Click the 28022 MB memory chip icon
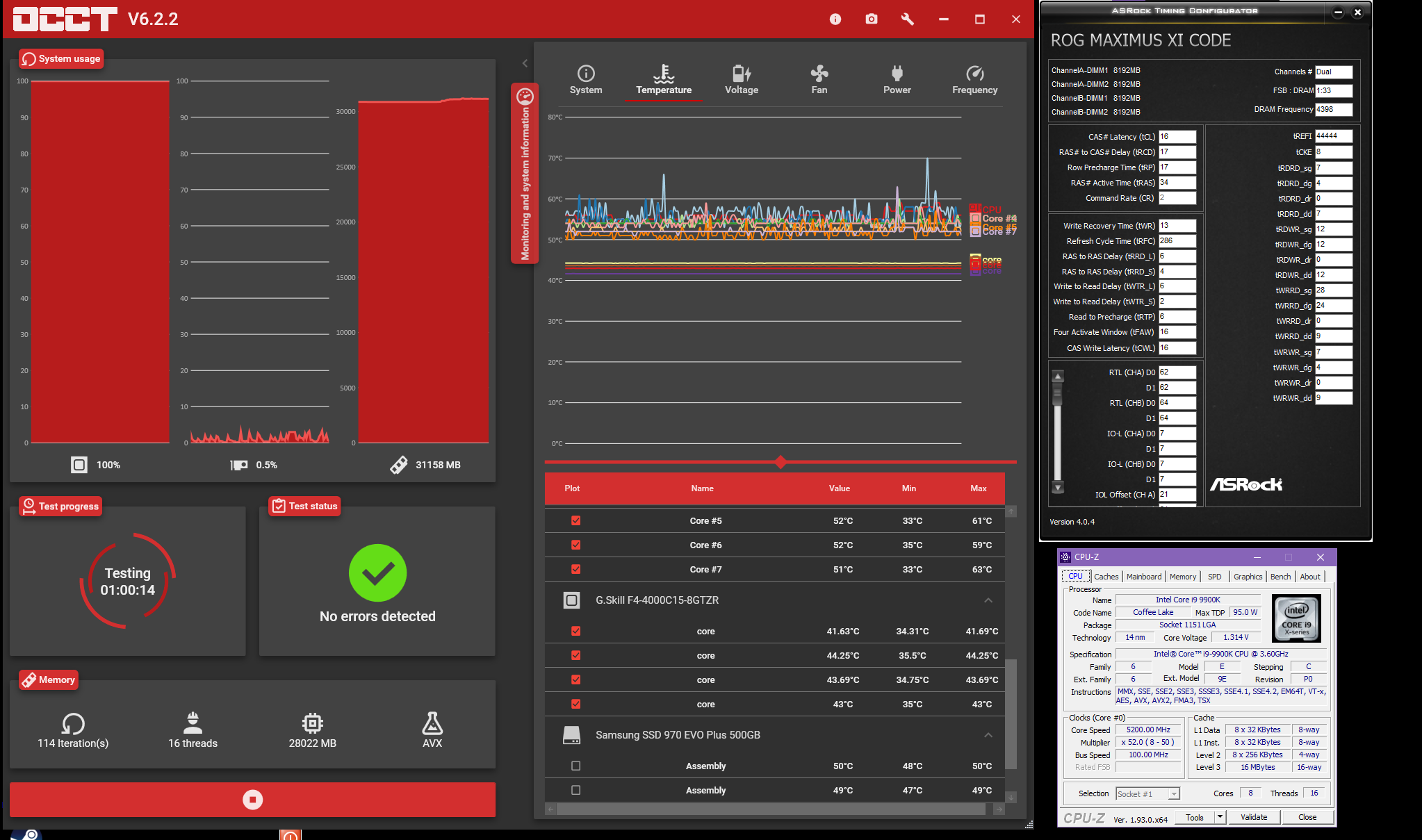This screenshot has width=1422, height=840. click(313, 723)
